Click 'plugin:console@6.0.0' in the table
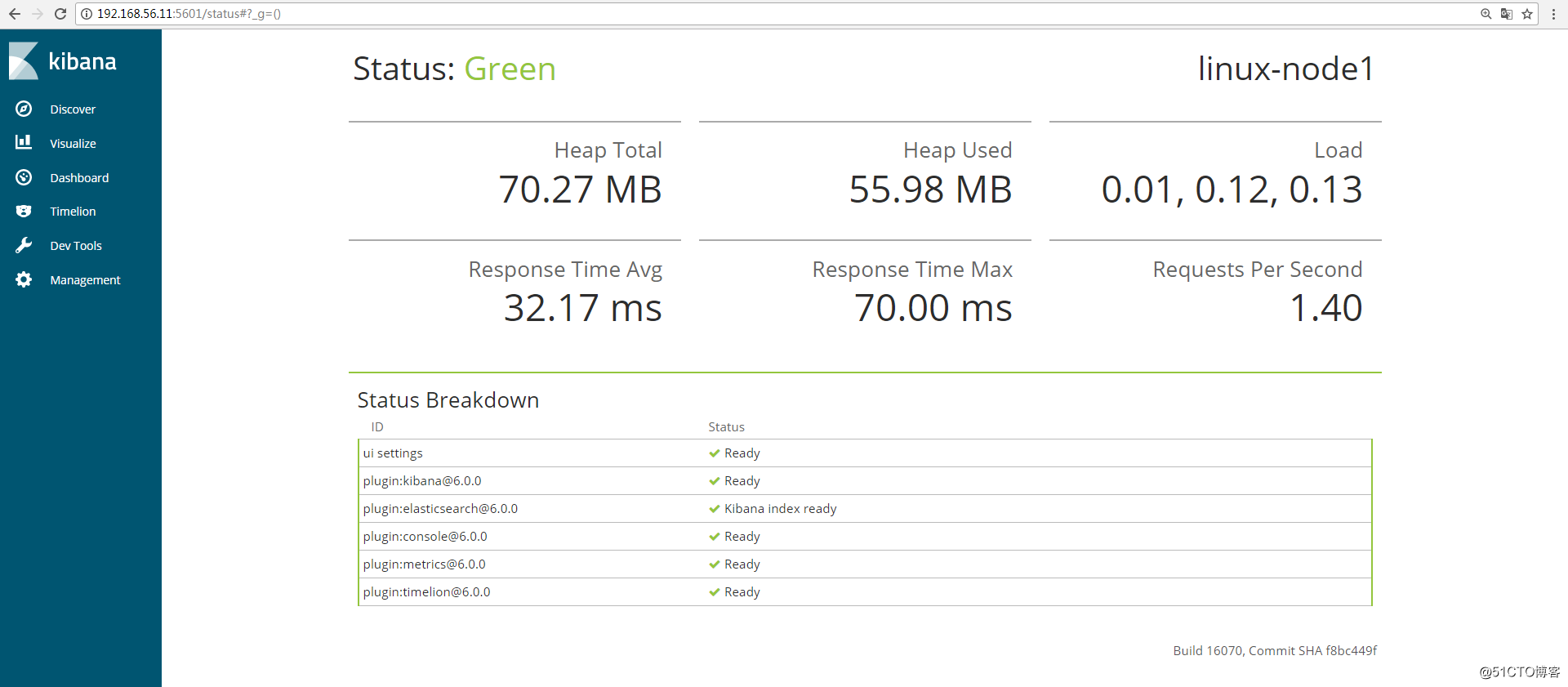The height and width of the screenshot is (687, 1568). 425,537
